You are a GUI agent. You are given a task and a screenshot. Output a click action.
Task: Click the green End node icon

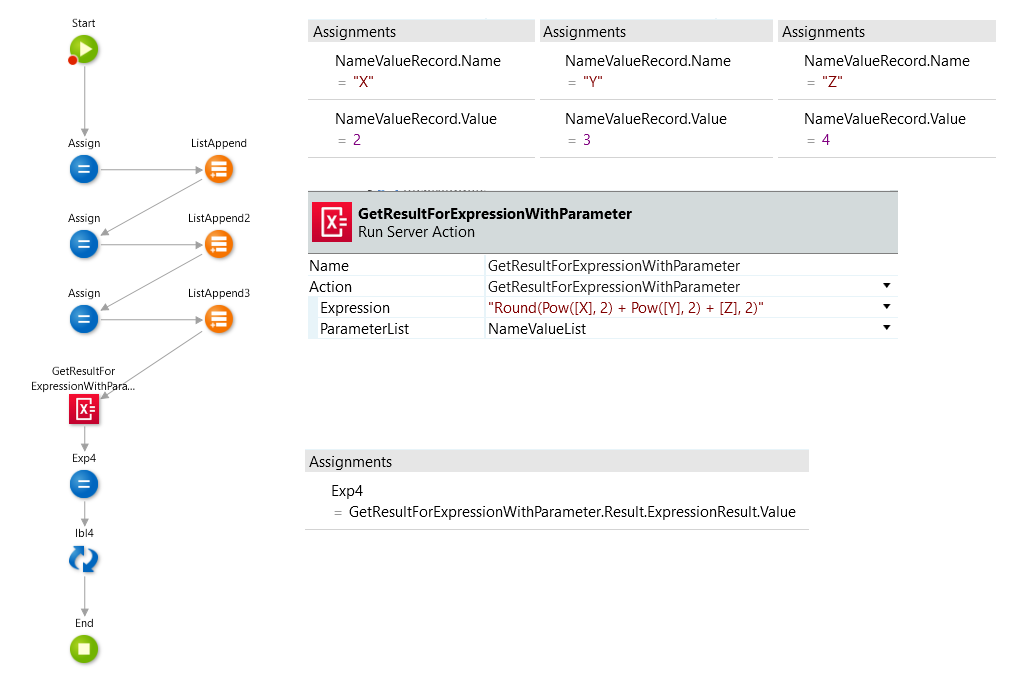84,649
